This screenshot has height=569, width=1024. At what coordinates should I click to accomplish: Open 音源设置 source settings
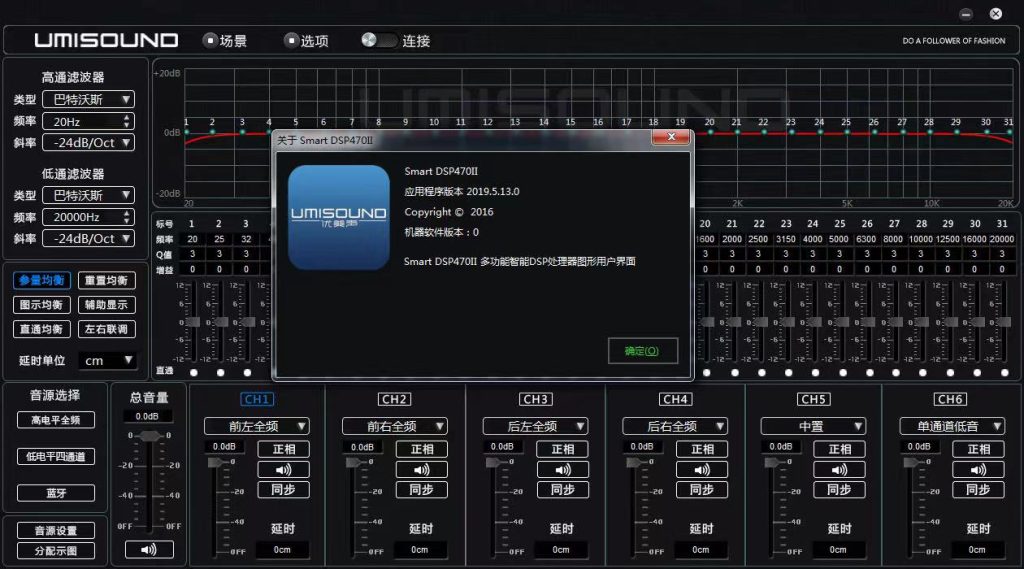pyautogui.click(x=56, y=530)
